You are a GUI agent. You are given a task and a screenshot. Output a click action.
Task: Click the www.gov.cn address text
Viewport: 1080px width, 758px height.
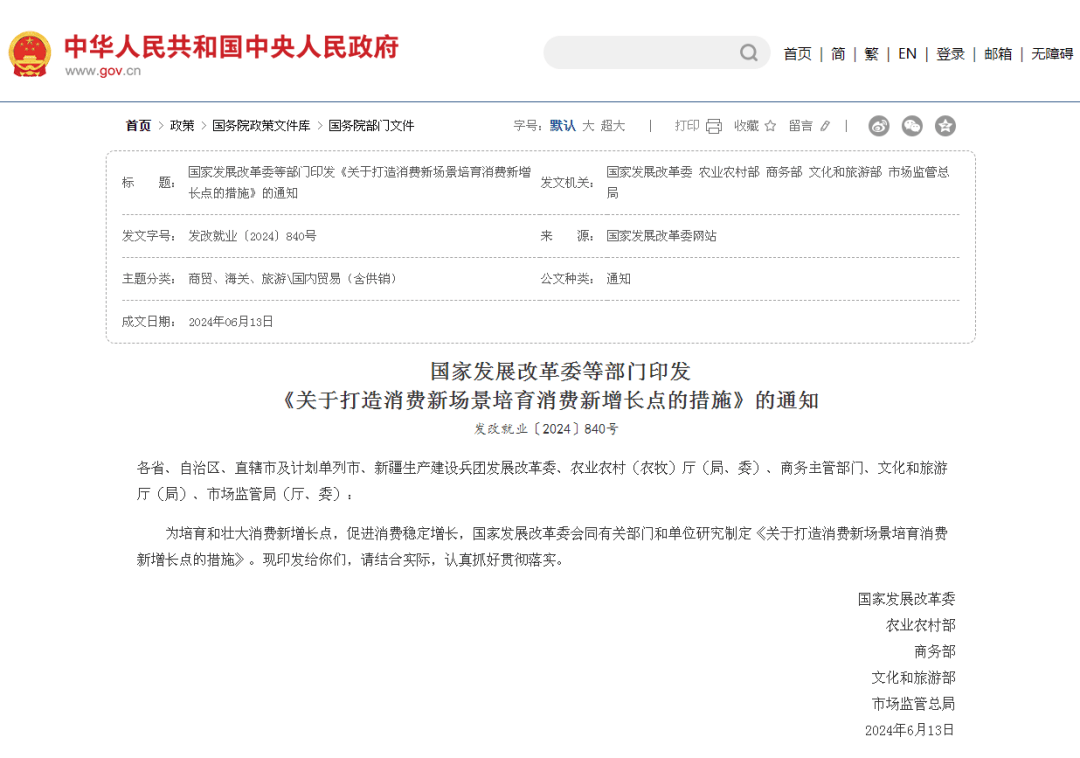tap(103, 71)
